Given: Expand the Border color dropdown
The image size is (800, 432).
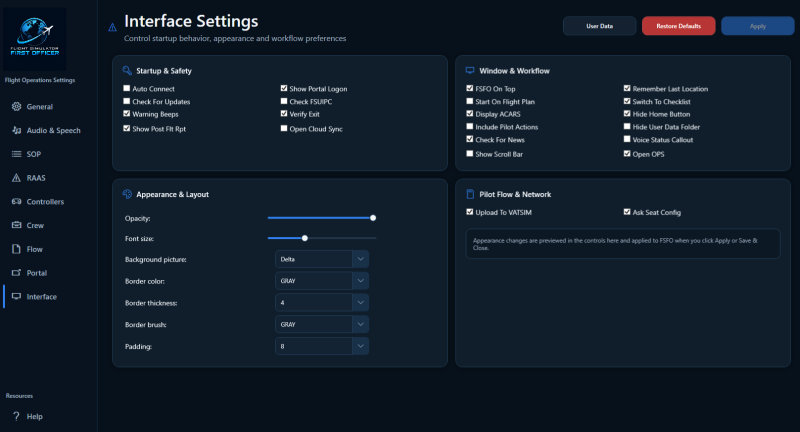Looking at the screenshot, I should point(322,281).
